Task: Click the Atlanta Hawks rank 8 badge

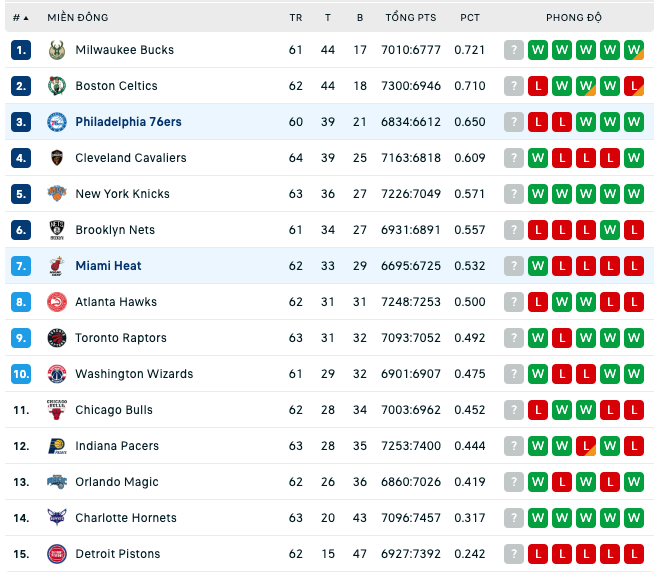Action: coord(21,302)
